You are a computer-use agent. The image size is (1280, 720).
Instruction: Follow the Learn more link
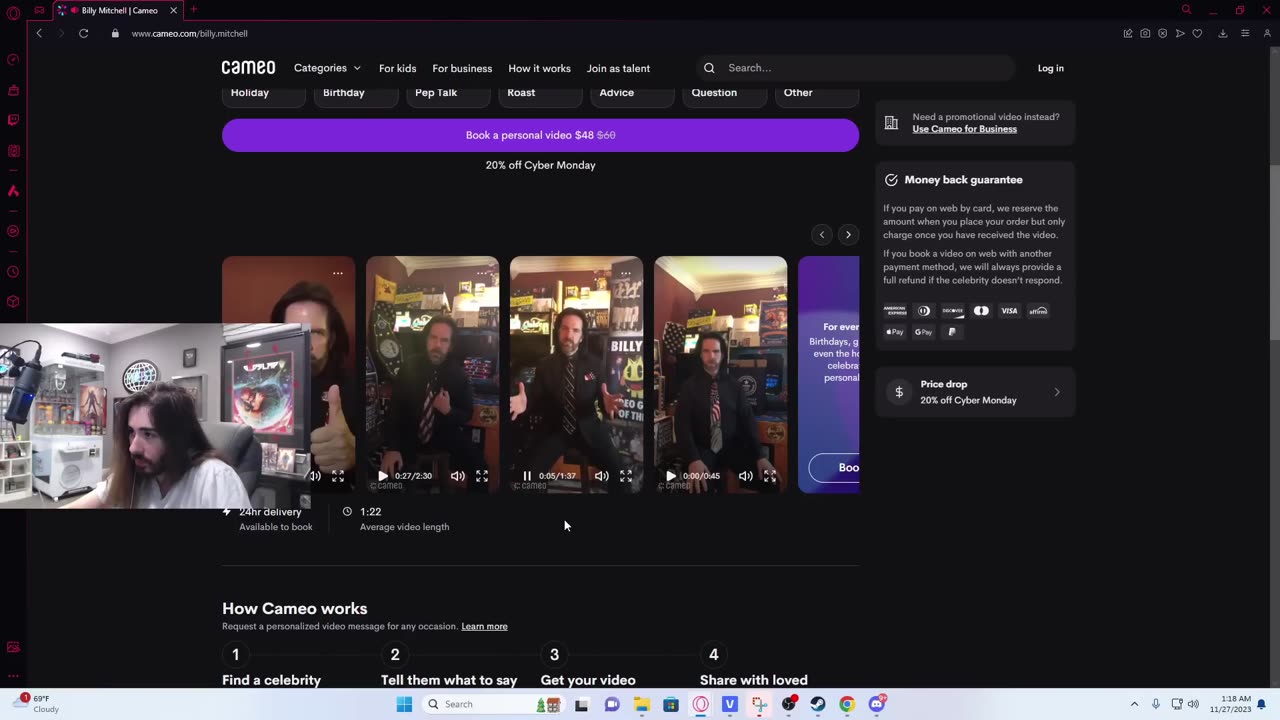484,626
